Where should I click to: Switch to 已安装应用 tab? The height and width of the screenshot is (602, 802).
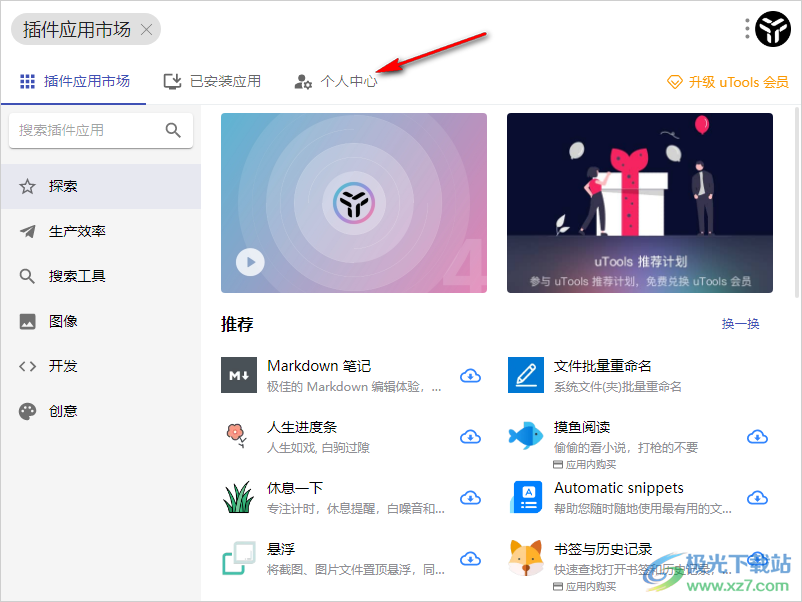coord(212,81)
